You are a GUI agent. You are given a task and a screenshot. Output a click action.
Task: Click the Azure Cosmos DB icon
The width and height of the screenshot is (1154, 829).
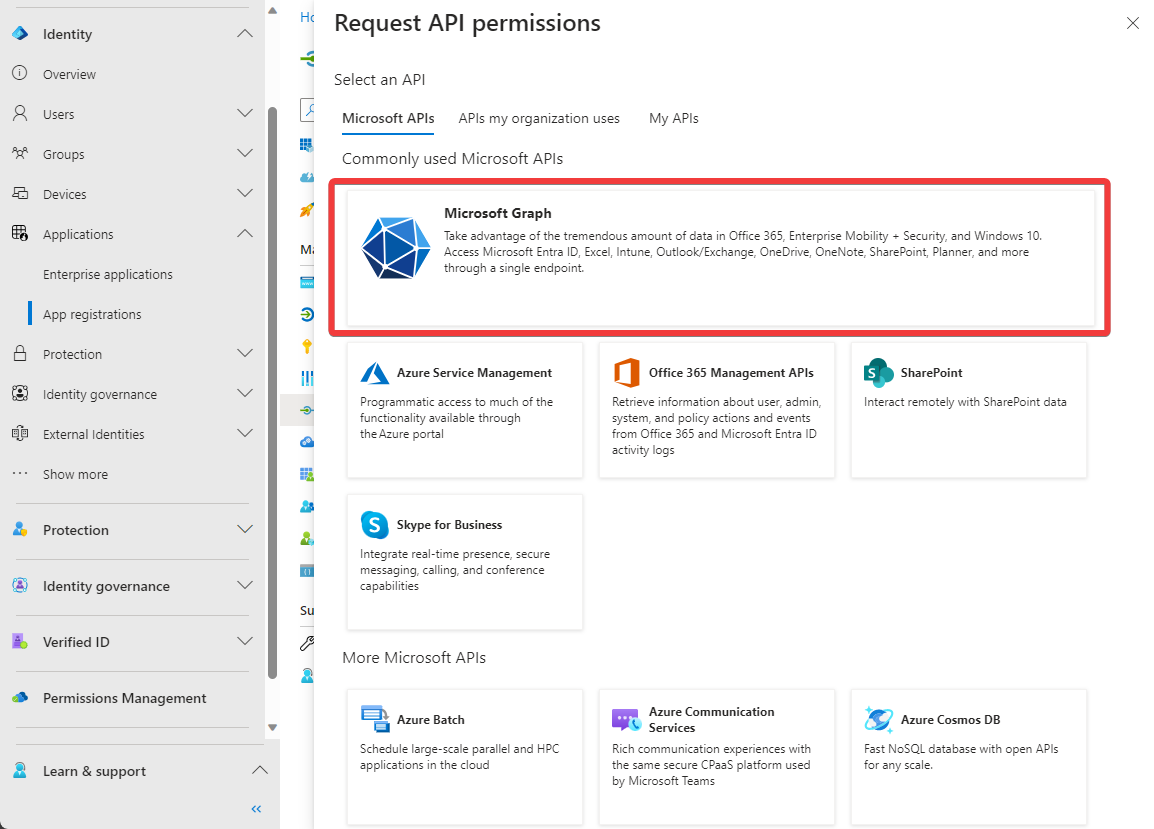tap(878, 719)
